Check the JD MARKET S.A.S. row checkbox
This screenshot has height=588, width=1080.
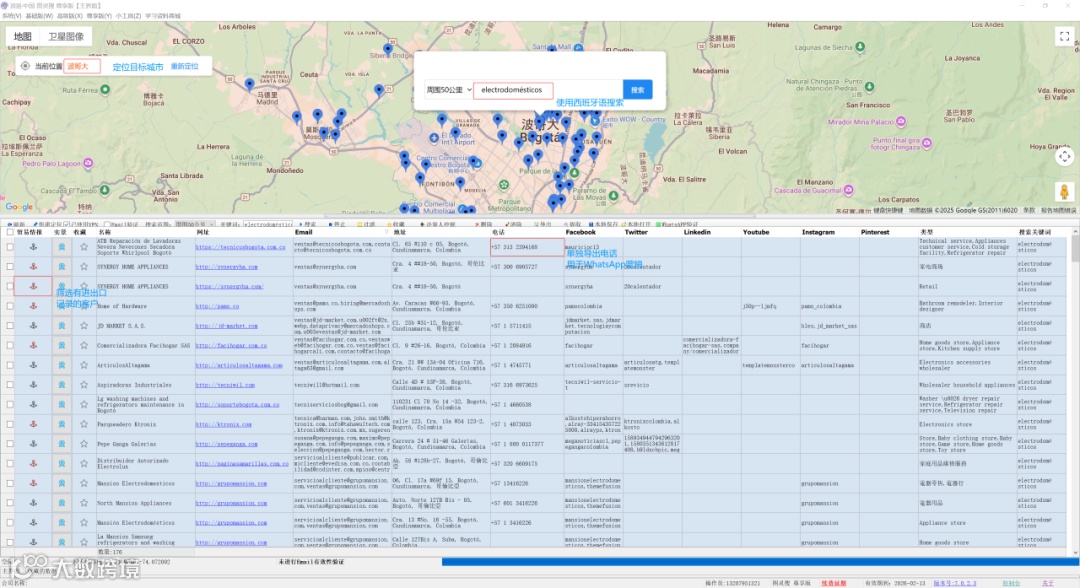[x=10, y=325]
